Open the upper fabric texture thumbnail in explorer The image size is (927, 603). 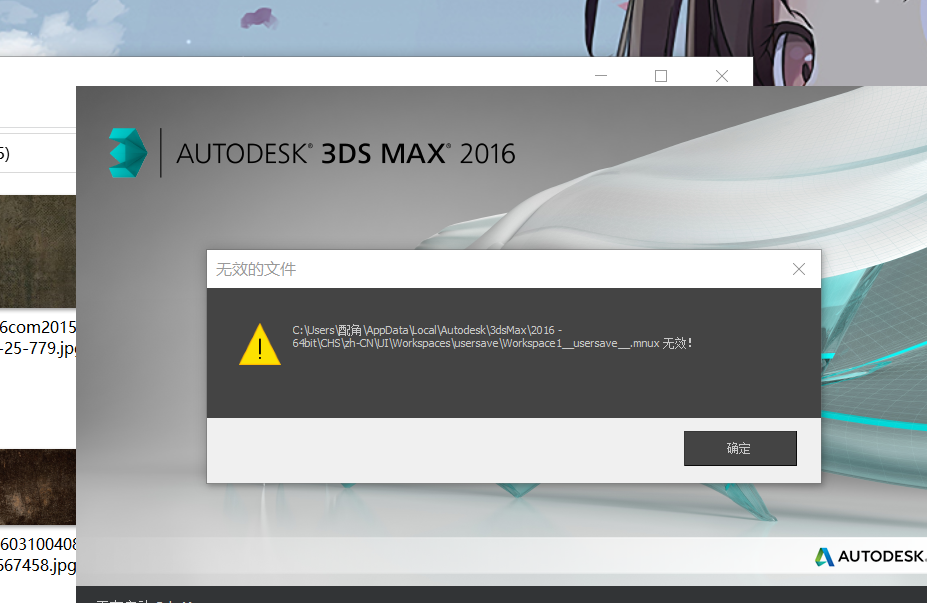pos(38,251)
